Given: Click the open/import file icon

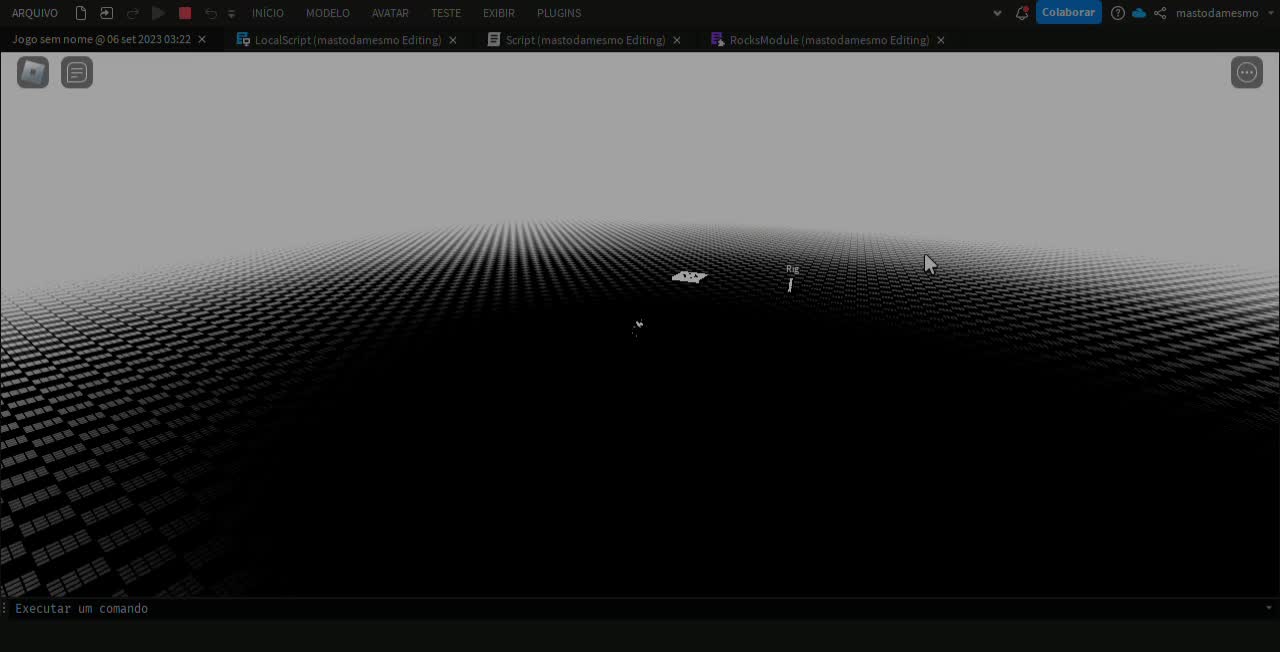Looking at the screenshot, I should point(106,13).
